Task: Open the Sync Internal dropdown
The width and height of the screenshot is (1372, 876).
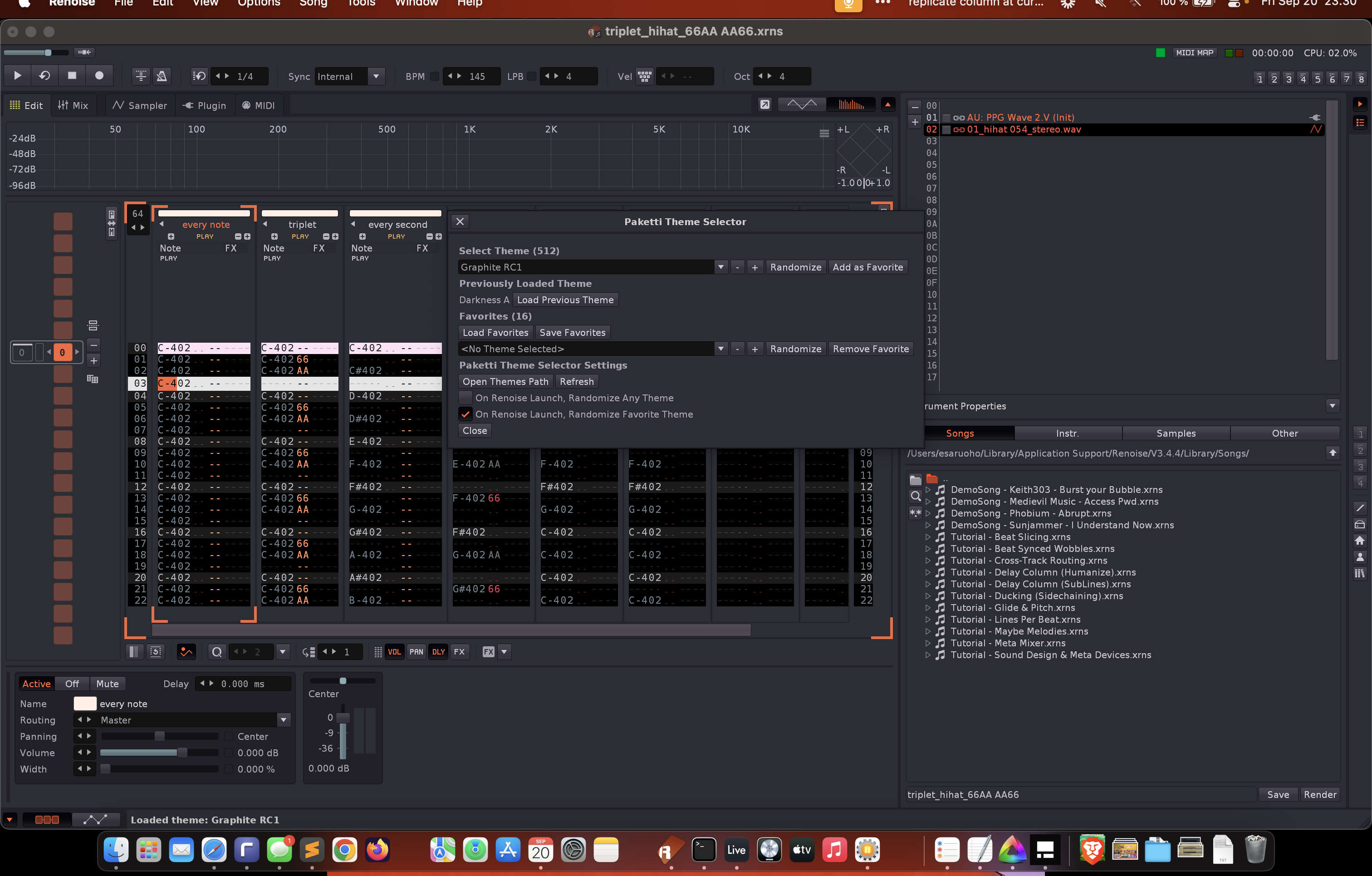Action: (x=376, y=76)
